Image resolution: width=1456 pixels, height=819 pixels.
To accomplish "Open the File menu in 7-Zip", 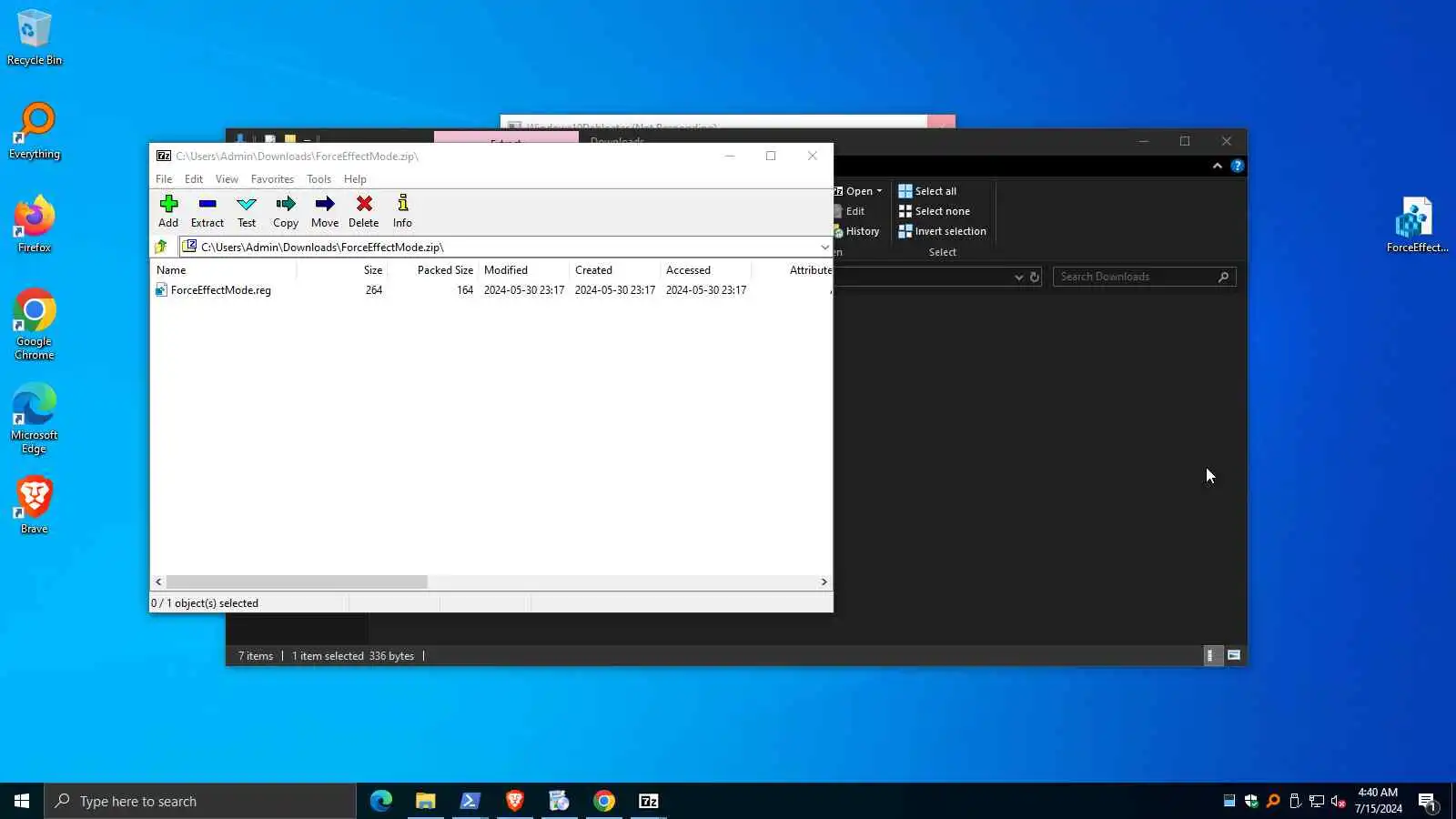I will coord(164,179).
